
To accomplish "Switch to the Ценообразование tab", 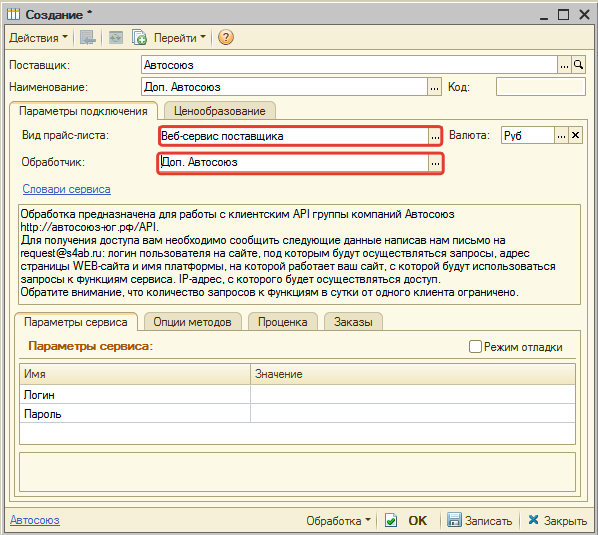I will coord(220,111).
